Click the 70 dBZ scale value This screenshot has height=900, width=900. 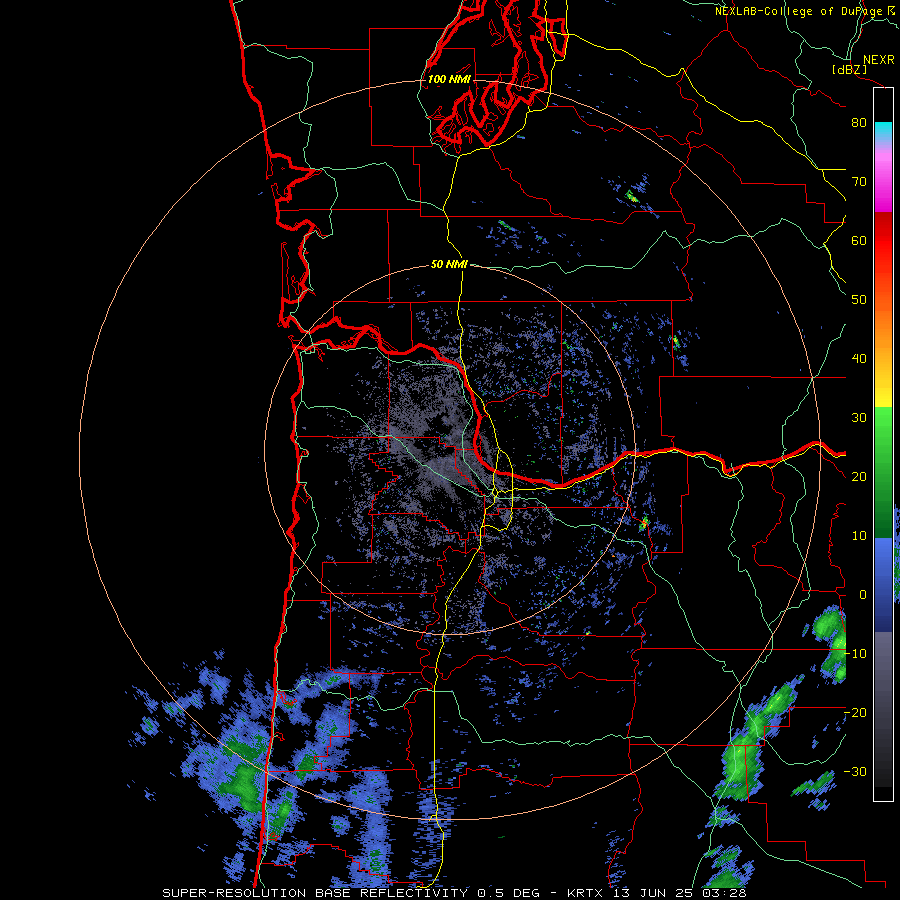[x=859, y=182]
